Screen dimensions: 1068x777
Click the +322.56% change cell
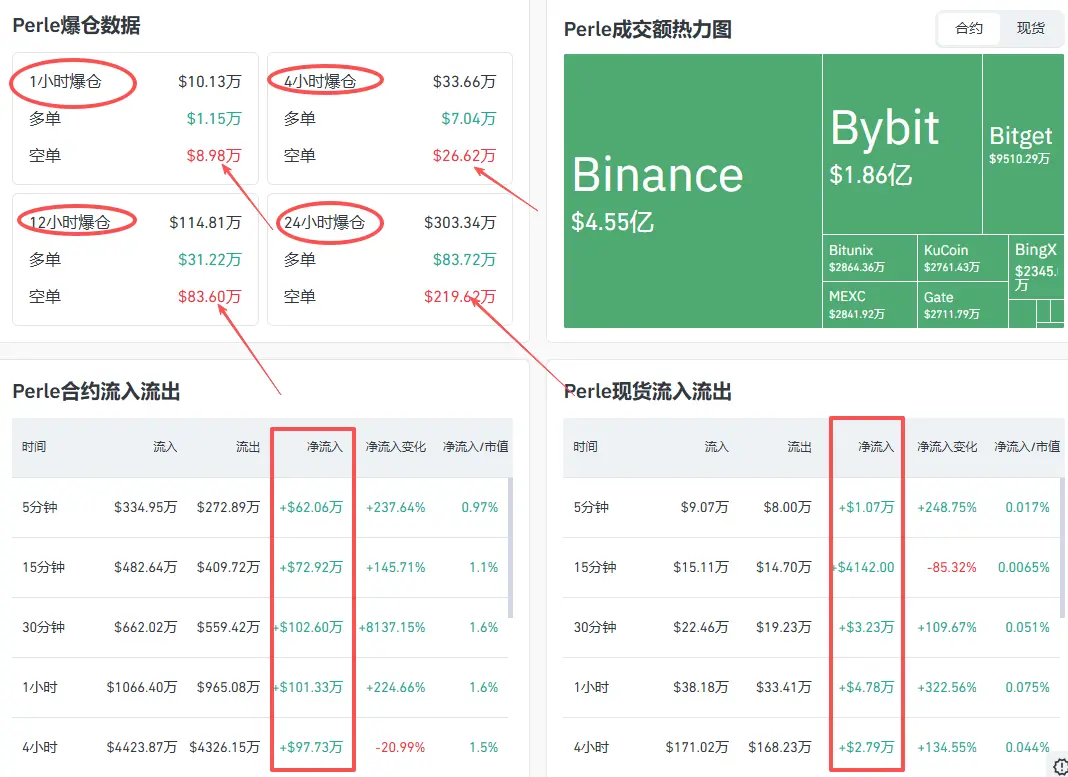click(947, 687)
